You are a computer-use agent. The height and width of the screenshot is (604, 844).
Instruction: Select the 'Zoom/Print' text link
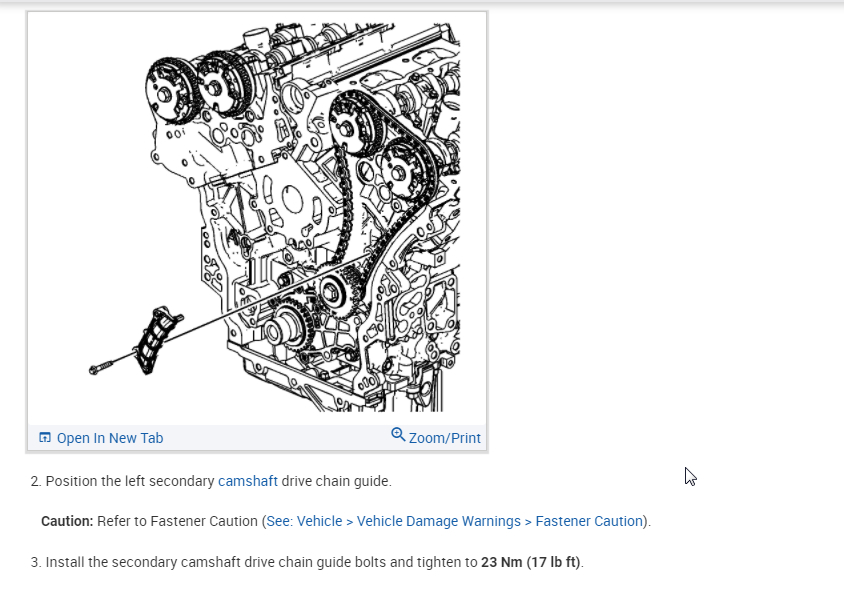(445, 438)
